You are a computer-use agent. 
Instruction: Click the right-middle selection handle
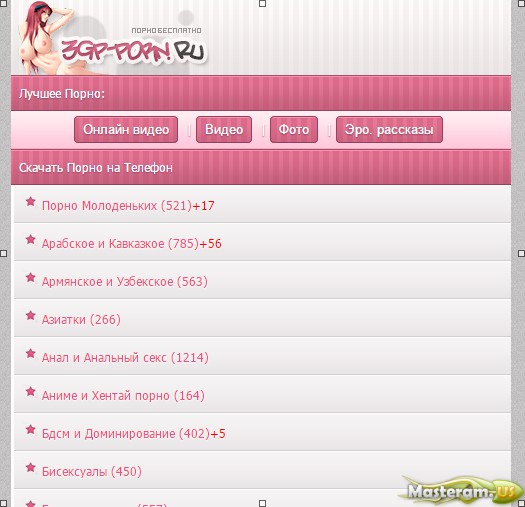coord(521,254)
